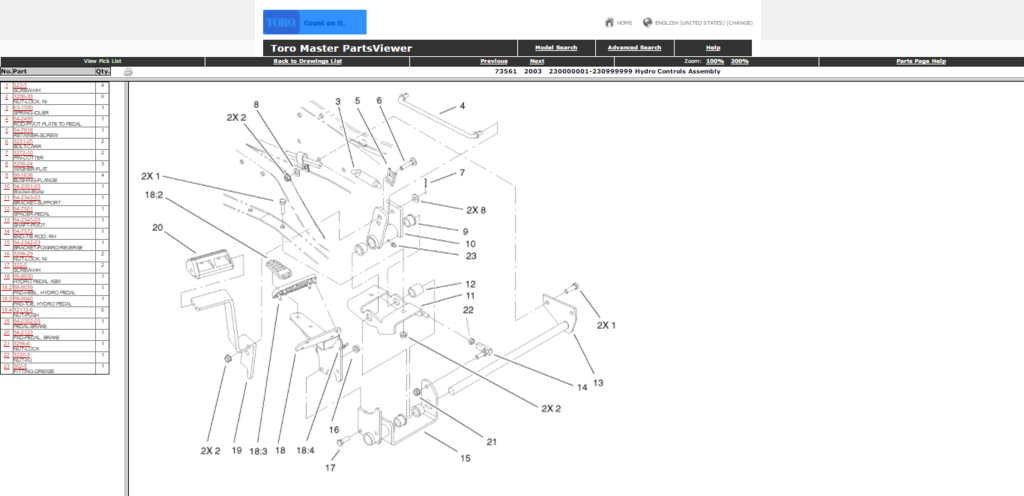Click callout 13 on the diagram

coord(598,382)
